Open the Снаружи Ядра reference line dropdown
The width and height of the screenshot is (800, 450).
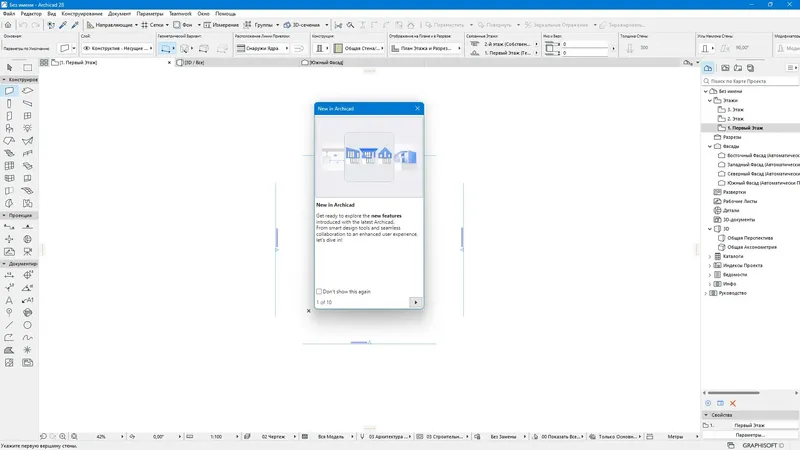point(263,48)
